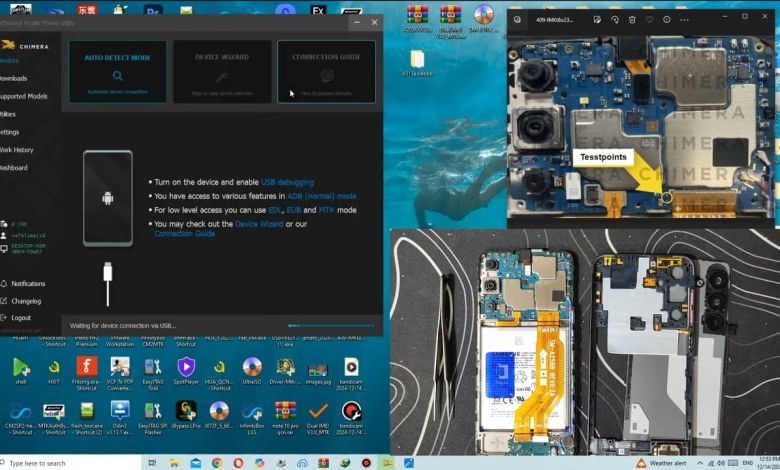Click the waiting-for-device progress bar
This screenshot has width=780, height=470.
[x=331, y=326]
